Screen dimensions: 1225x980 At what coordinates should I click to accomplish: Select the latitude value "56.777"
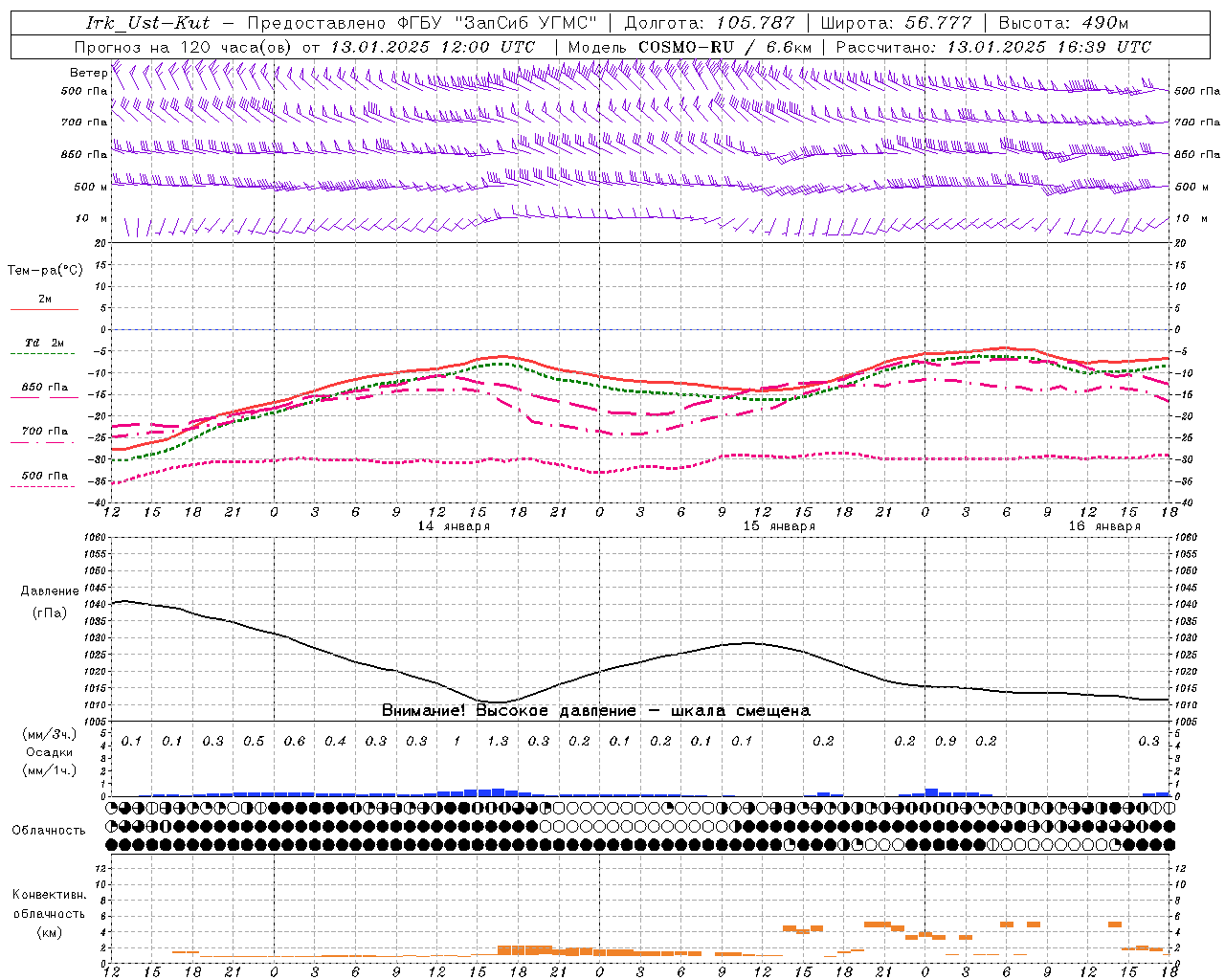point(938,23)
